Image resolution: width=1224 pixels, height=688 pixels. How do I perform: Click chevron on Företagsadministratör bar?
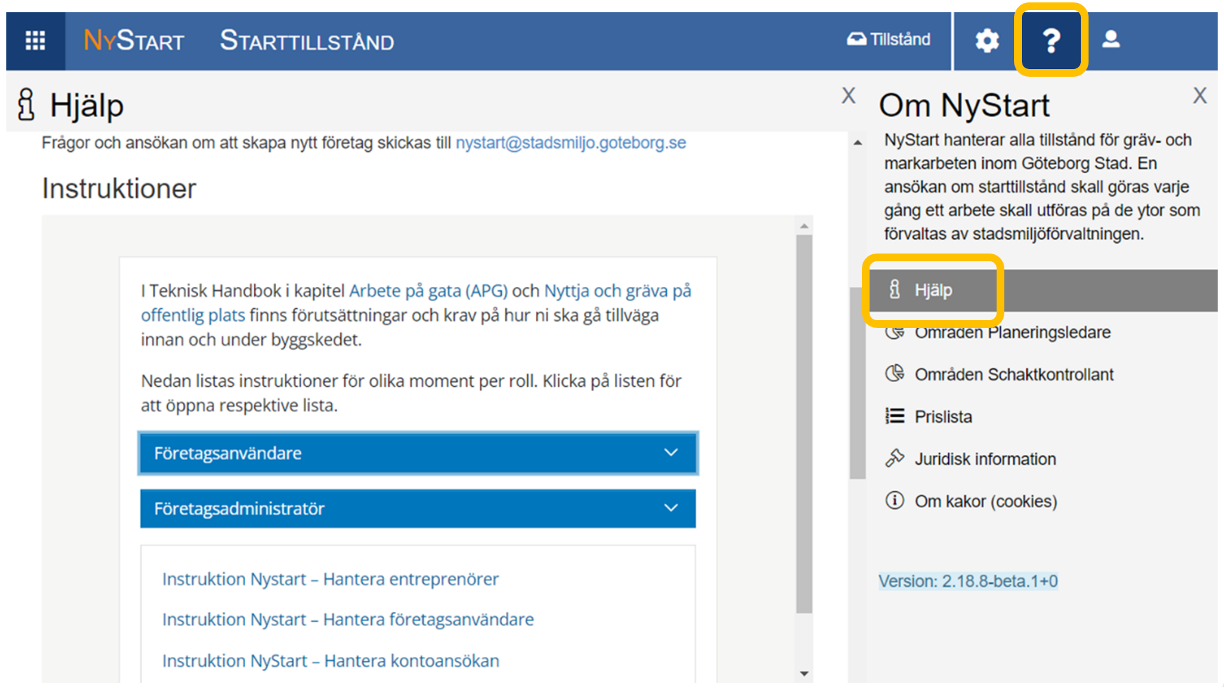pyautogui.click(x=671, y=508)
